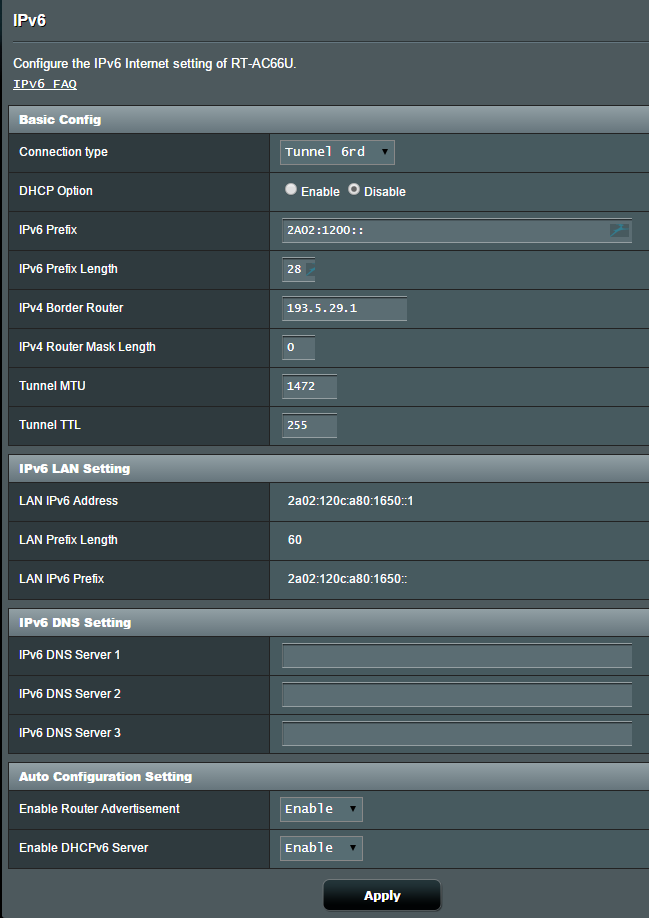The height and width of the screenshot is (918, 649).
Task: Enable the DHCP Option
Action: tap(290, 189)
